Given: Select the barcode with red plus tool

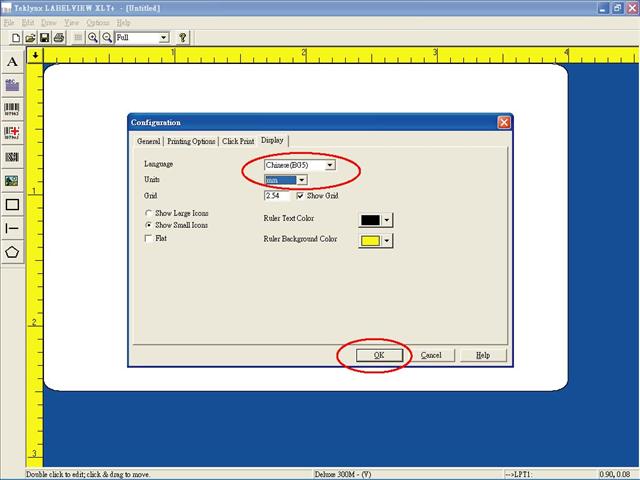Looking at the screenshot, I should tap(12, 133).
